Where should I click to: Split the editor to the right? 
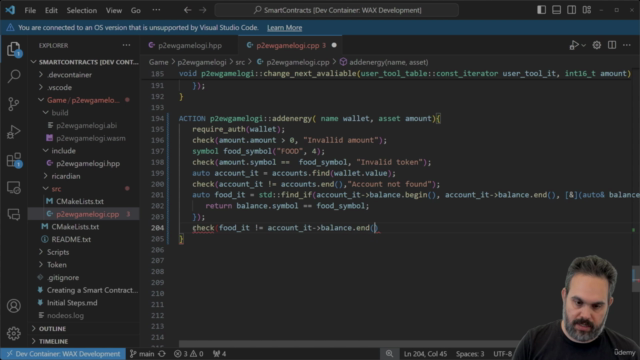point(612,45)
